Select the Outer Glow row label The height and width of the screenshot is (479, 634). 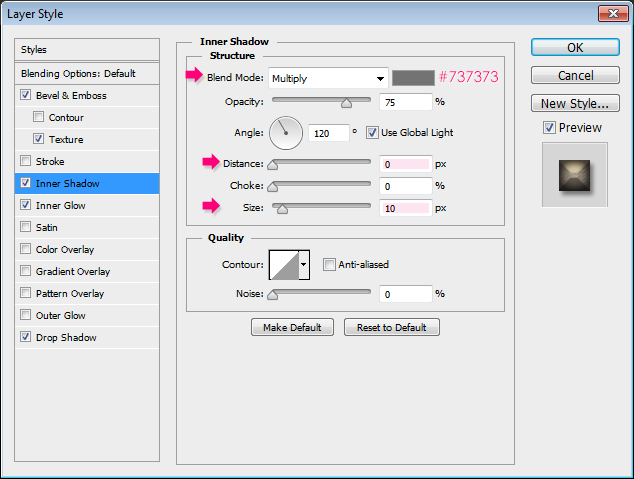click(x=61, y=316)
